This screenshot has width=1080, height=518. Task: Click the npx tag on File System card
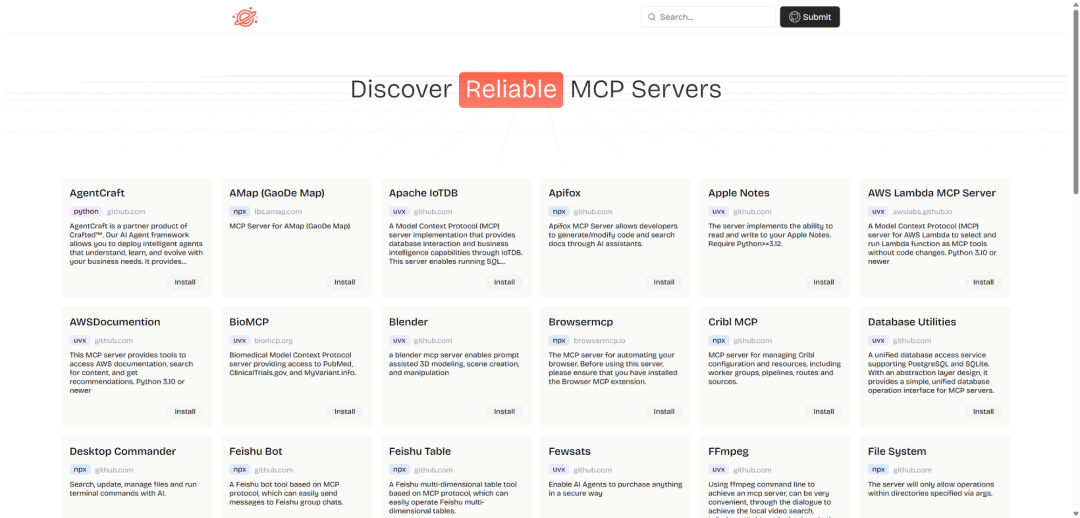coord(878,470)
